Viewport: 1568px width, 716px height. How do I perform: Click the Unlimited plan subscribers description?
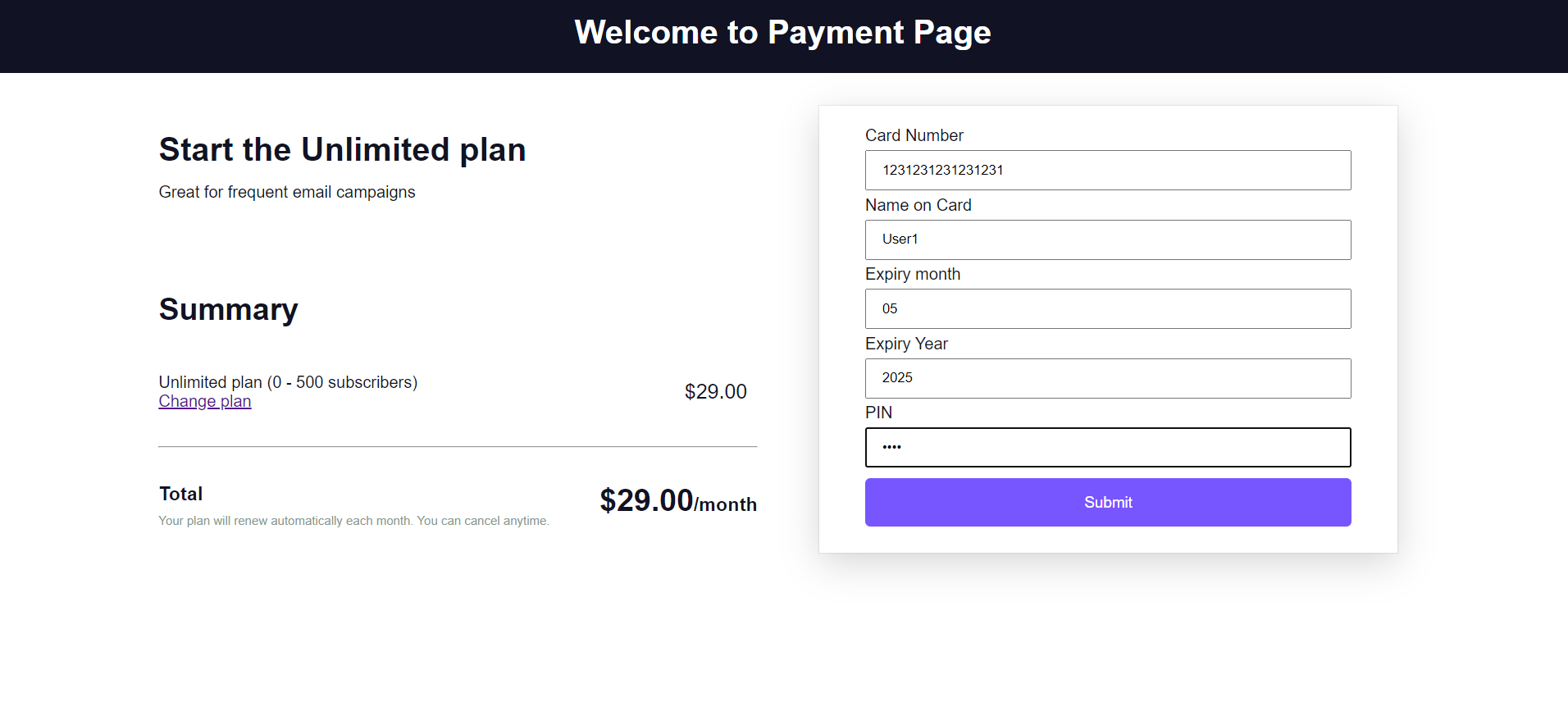click(x=288, y=382)
